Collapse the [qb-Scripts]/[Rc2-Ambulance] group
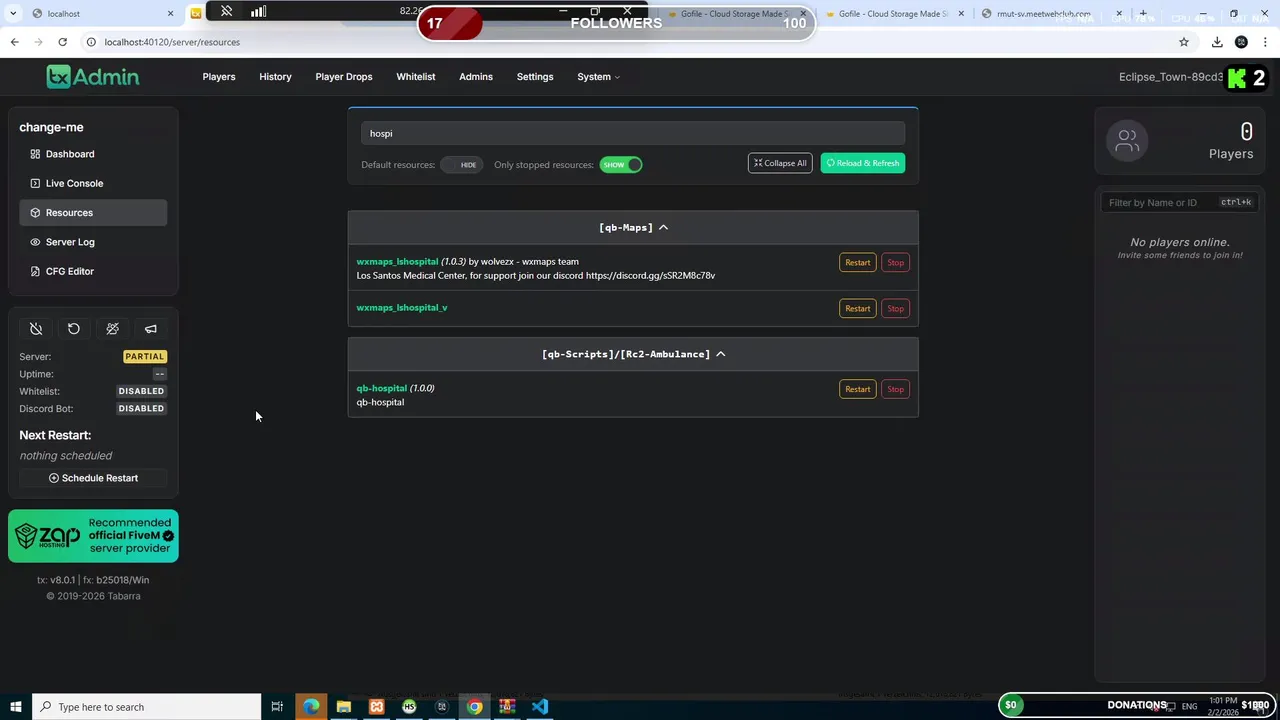The width and height of the screenshot is (1280, 720). pyautogui.click(x=633, y=354)
